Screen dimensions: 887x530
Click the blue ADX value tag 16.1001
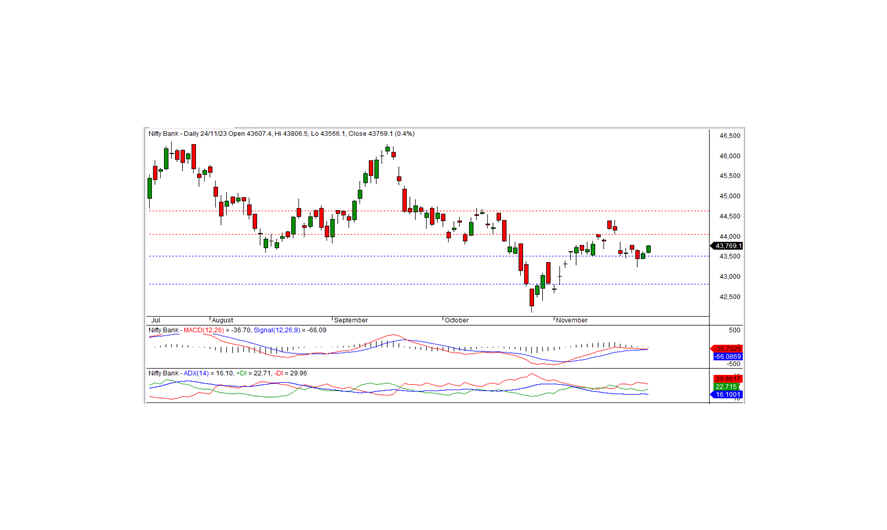pyautogui.click(x=727, y=394)
